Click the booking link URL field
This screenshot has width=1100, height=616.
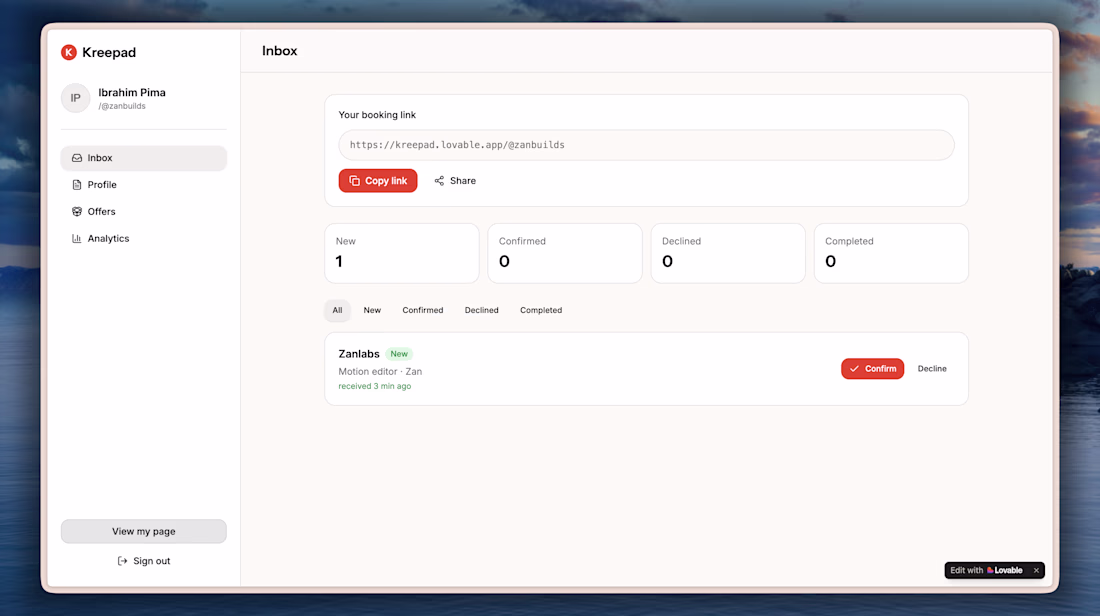[x=646, y=145]
